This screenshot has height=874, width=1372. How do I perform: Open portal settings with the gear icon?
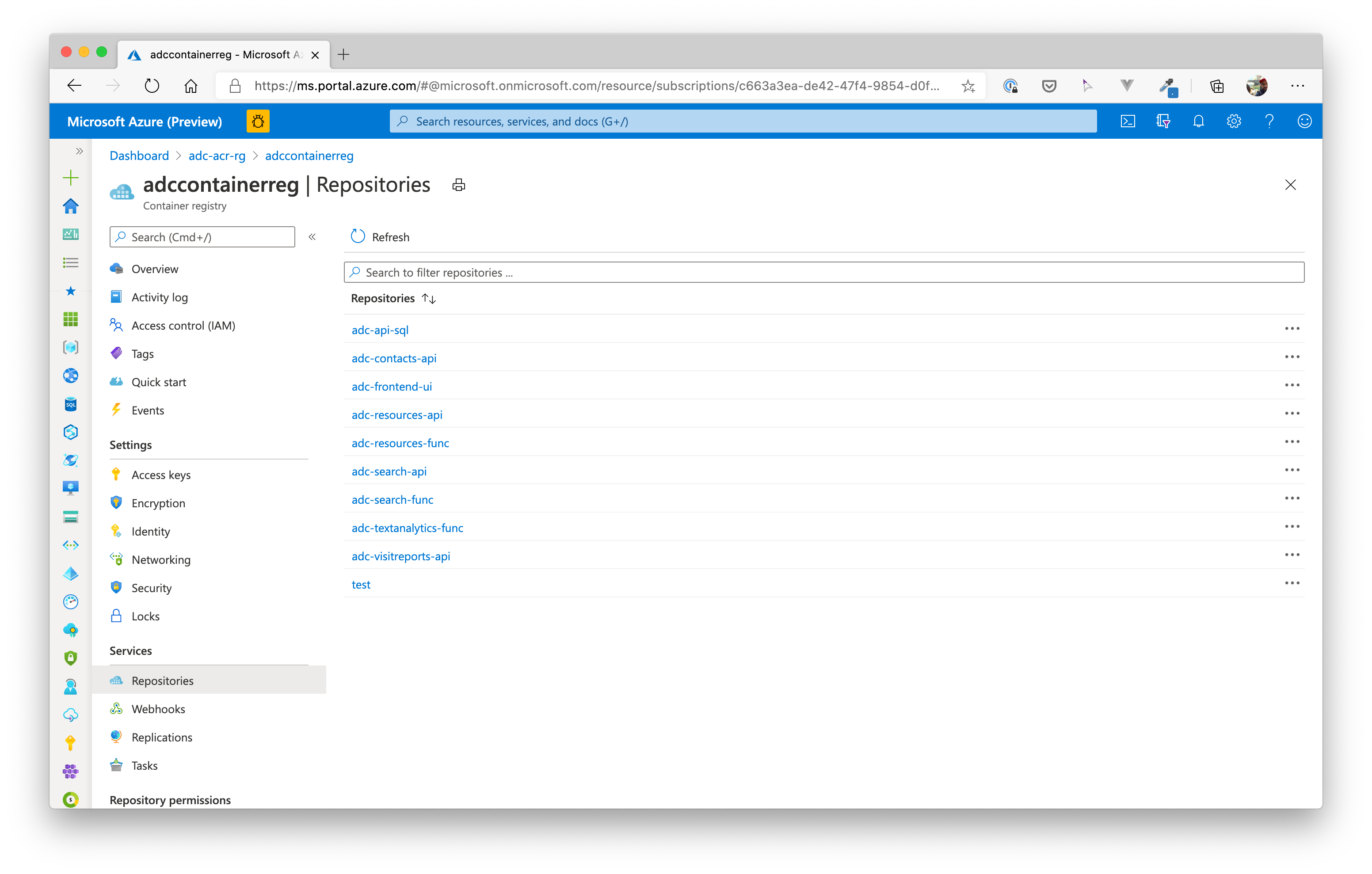click(1234, 121)
